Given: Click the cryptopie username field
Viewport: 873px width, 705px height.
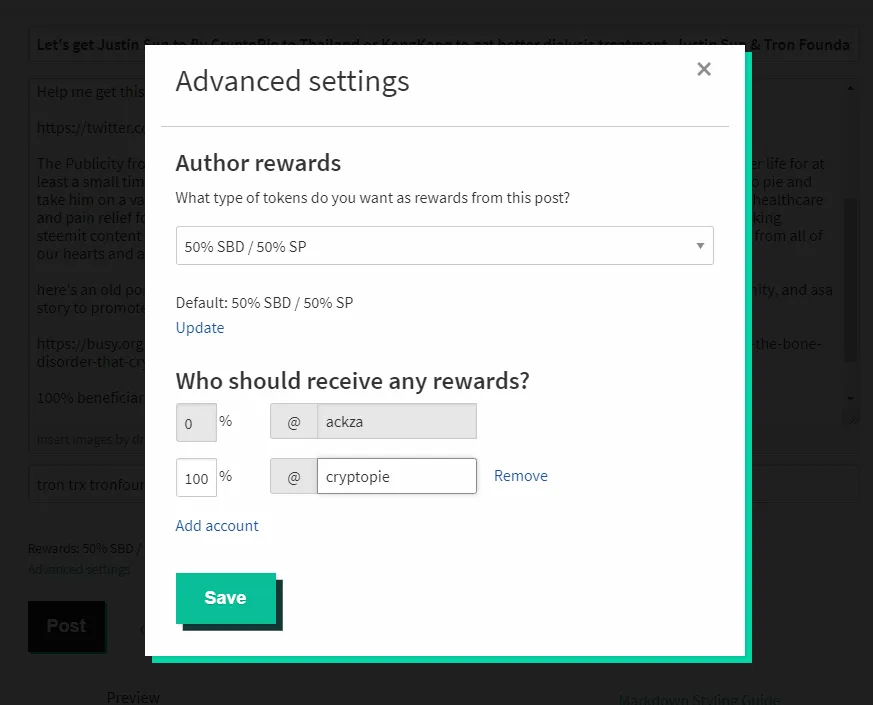Looking at the screenshot, I should 396,476.
